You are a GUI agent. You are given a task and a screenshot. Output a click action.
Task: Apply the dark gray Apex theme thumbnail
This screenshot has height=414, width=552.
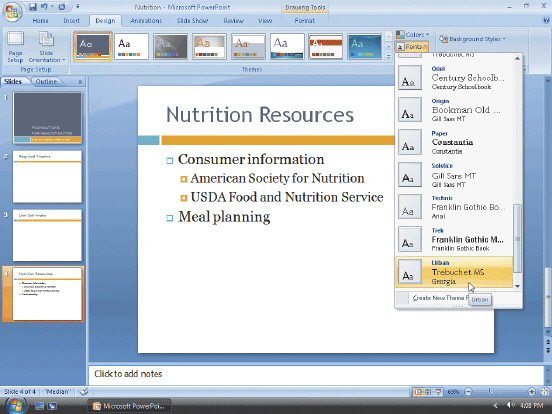pos(170,46)
